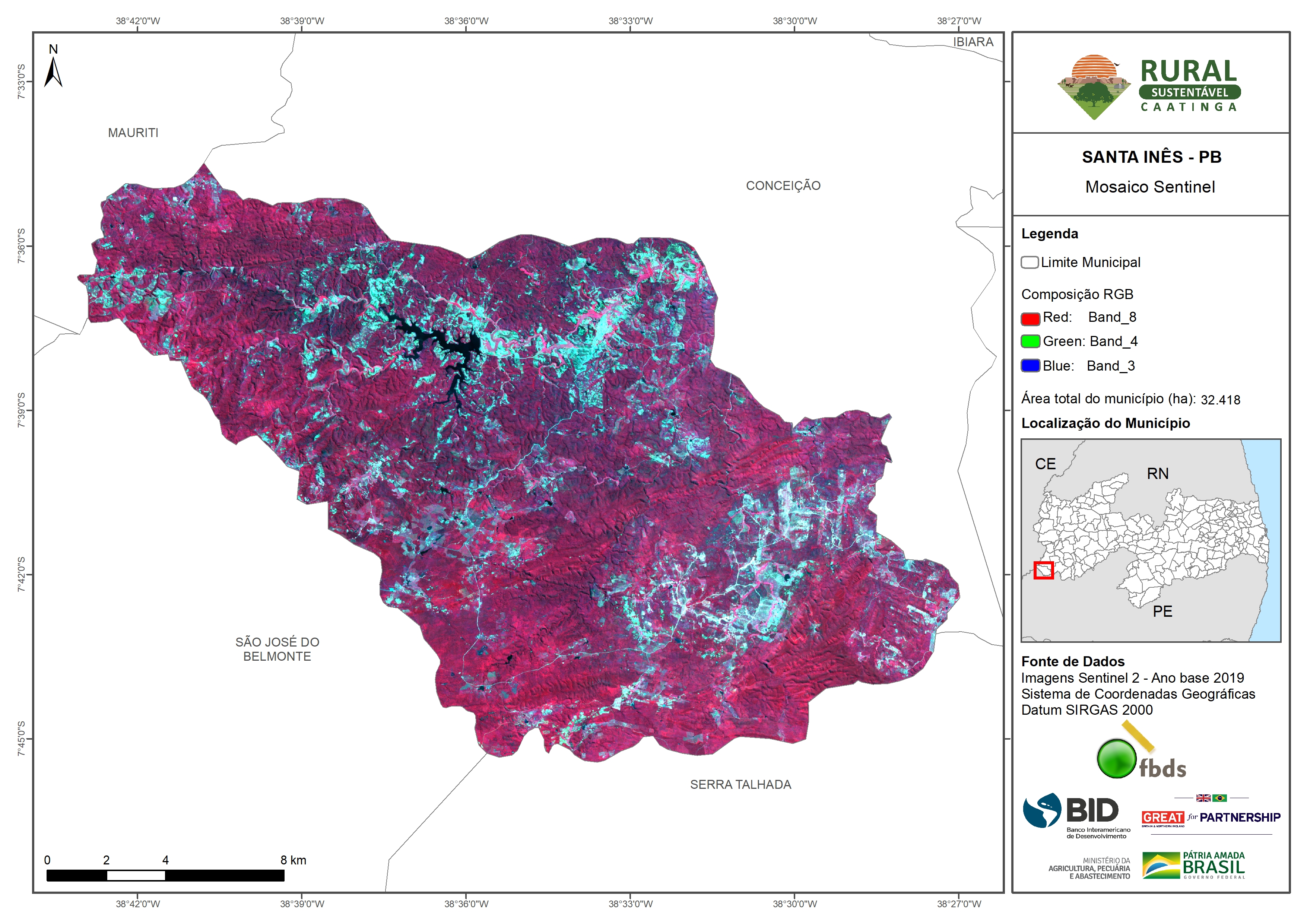Click the SANTA INÊS - PB title
The width and height of the screenshot is (1307, 924).
click(1151, 157)
